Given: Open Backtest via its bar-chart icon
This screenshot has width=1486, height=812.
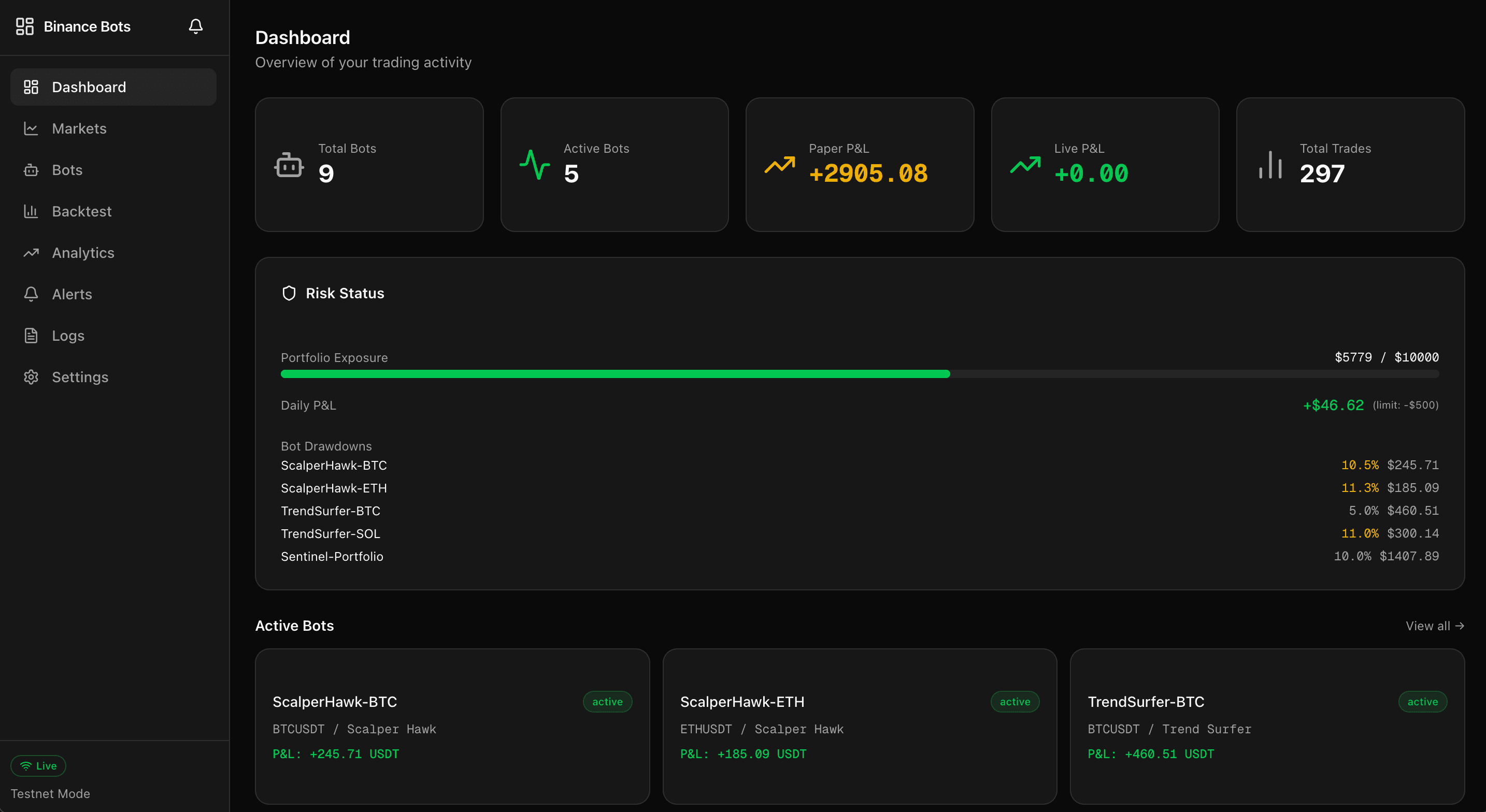Looking at the screenshot, I should click(x=31, y=211).
